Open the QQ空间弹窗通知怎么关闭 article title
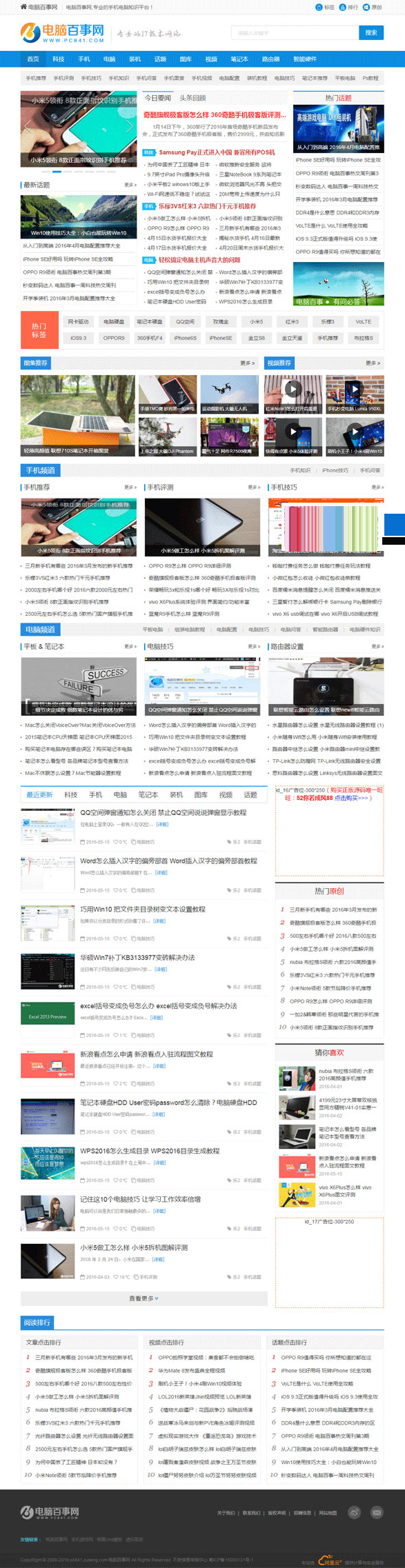This screenshot has width=405, height=1568. 164,813
